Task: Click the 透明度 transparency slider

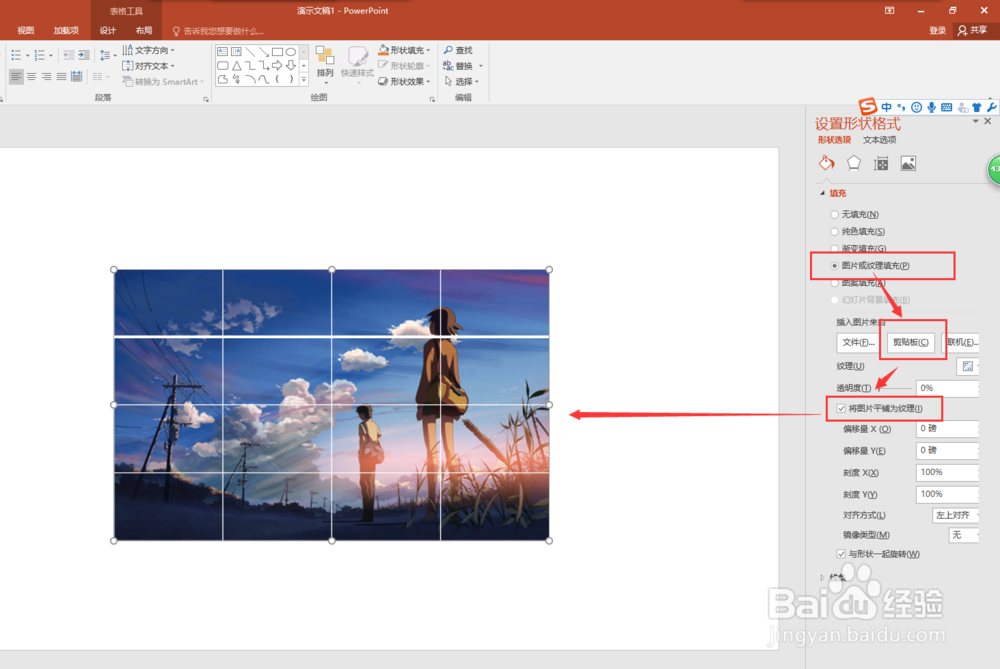Action: coord(893,388)
